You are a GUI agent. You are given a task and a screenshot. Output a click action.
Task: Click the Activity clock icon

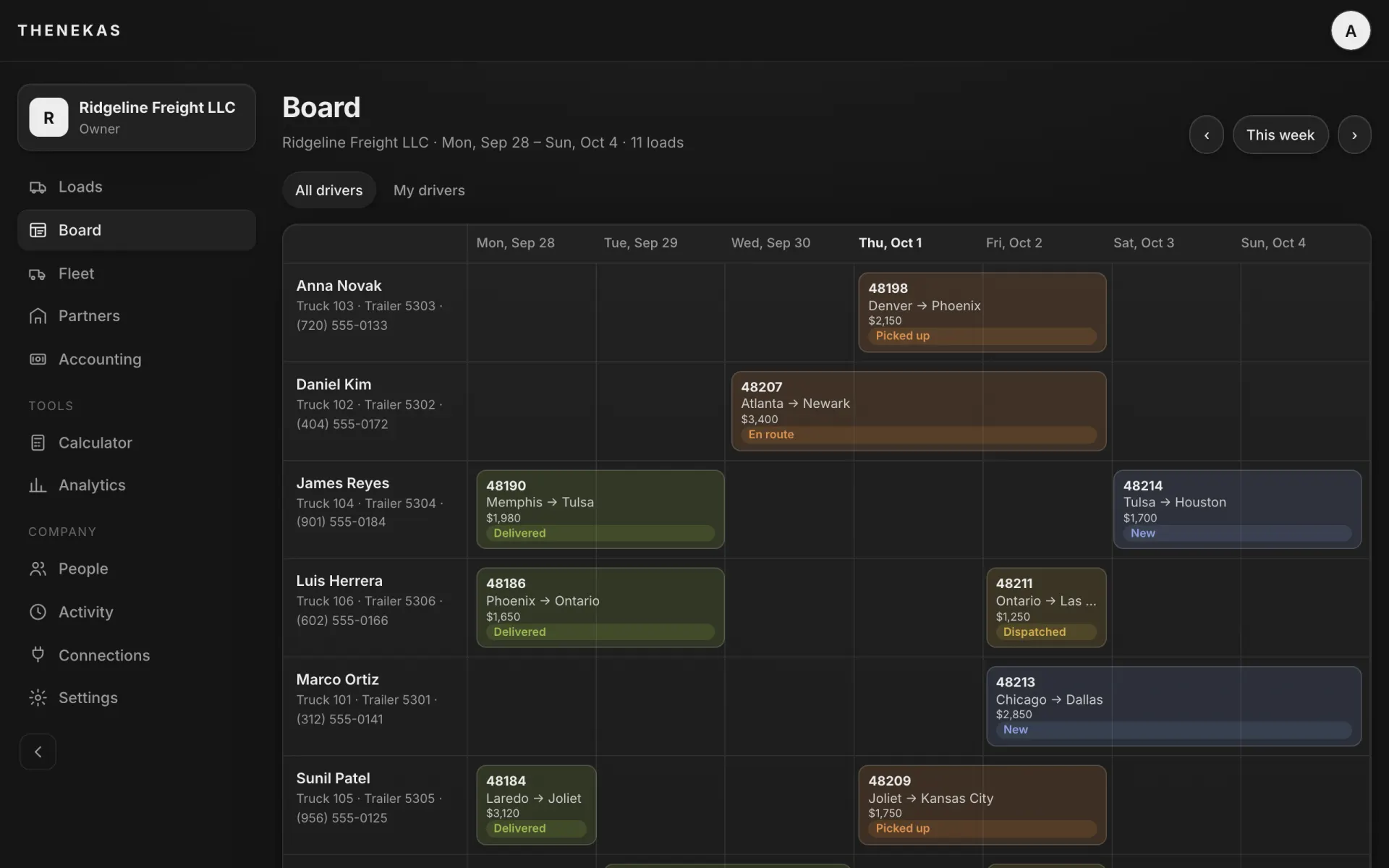point(38,612)
